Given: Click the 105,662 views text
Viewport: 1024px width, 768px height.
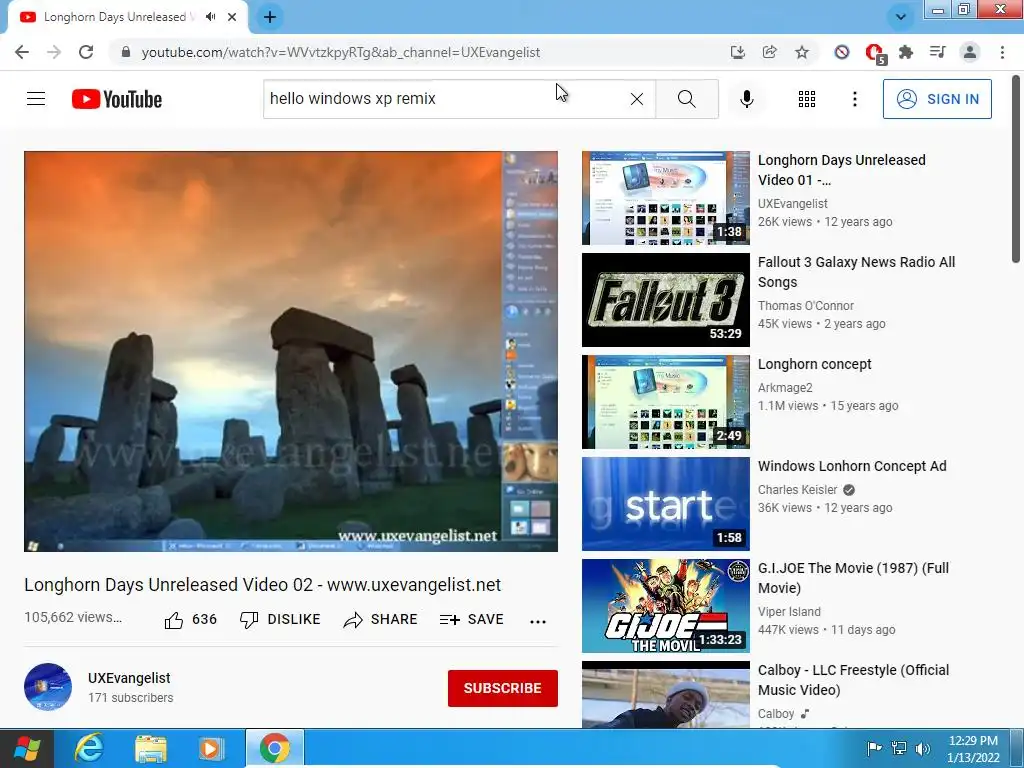Looking at the screenshot, I should [x=72, y=617].
